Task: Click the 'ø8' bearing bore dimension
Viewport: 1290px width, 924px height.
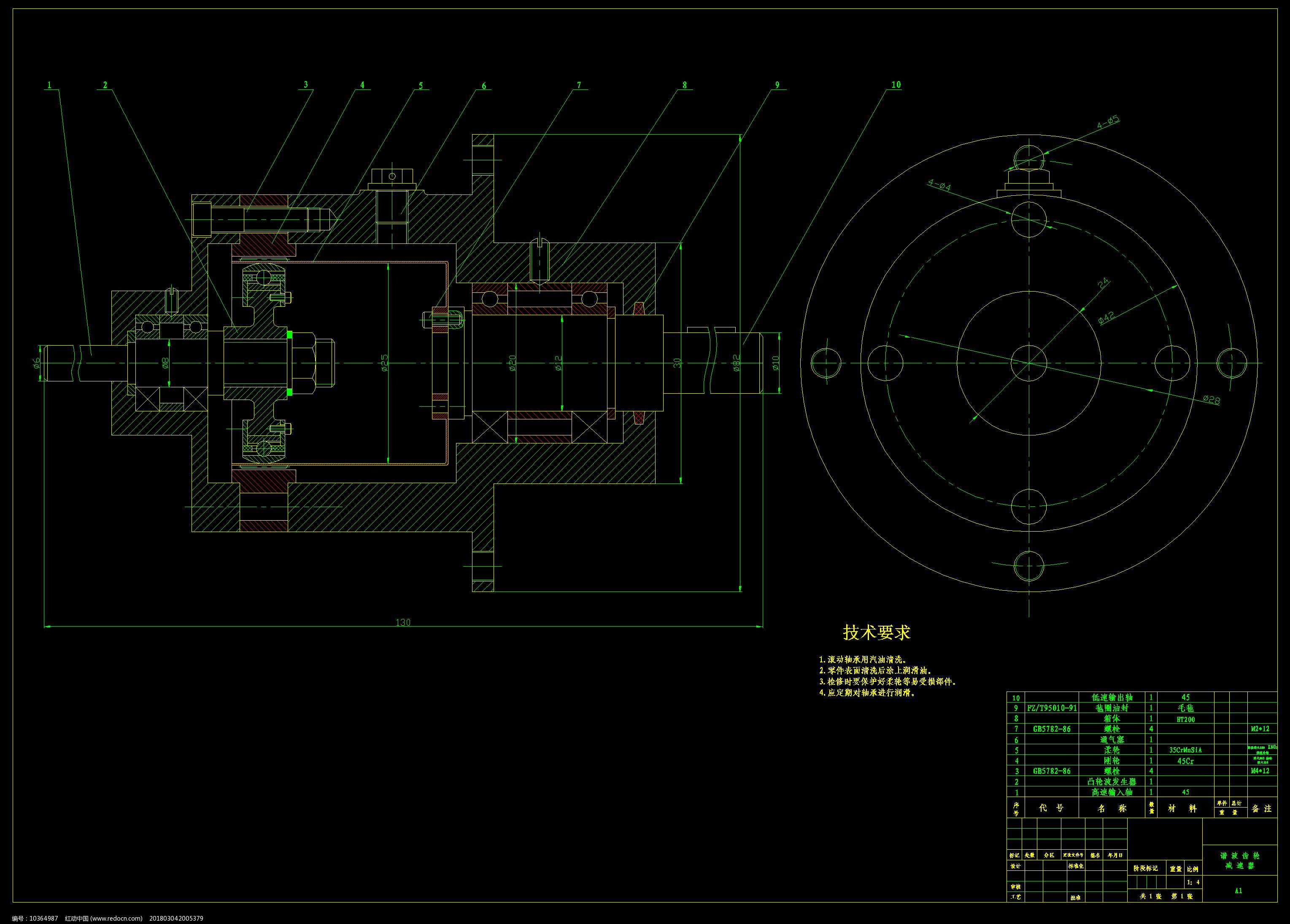Action: pyautogui.click(x=165, y=362)
